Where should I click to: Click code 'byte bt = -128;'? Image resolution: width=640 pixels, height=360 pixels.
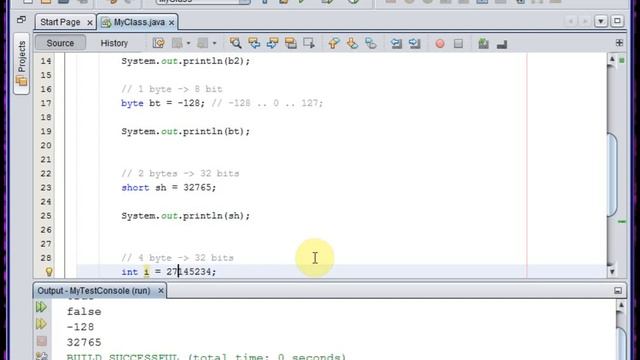click(163, 103)
